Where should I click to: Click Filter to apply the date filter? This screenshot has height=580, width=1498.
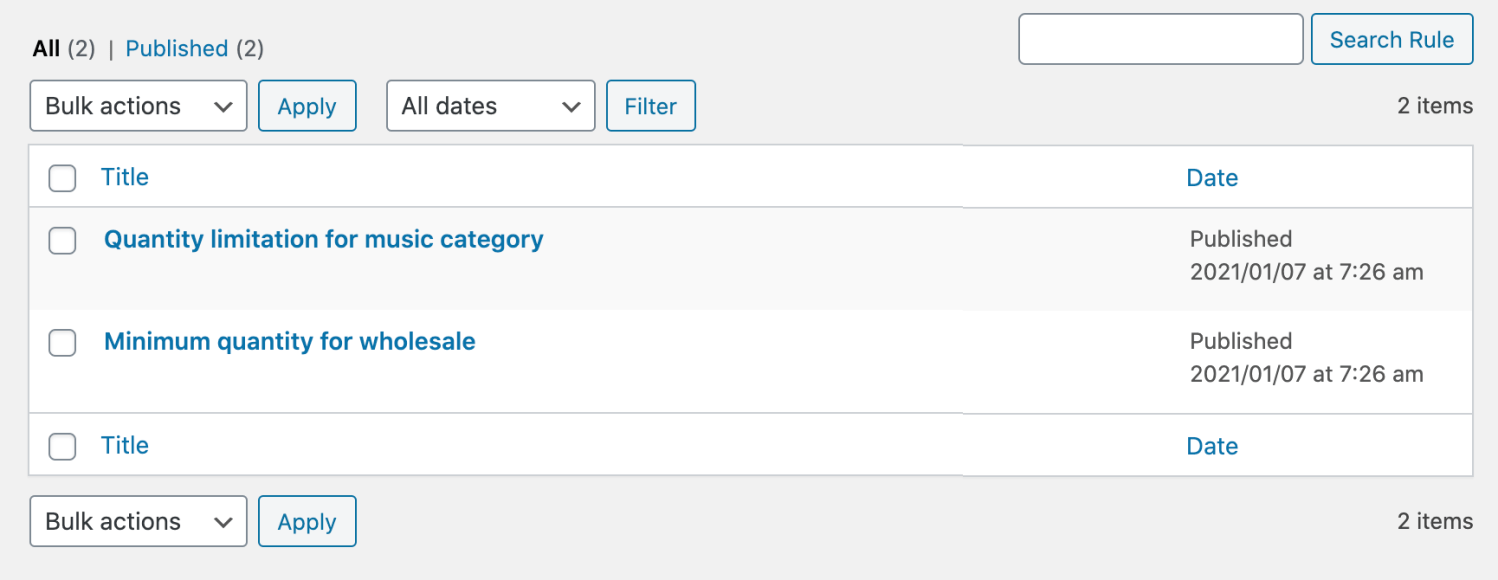coord(651,105)
